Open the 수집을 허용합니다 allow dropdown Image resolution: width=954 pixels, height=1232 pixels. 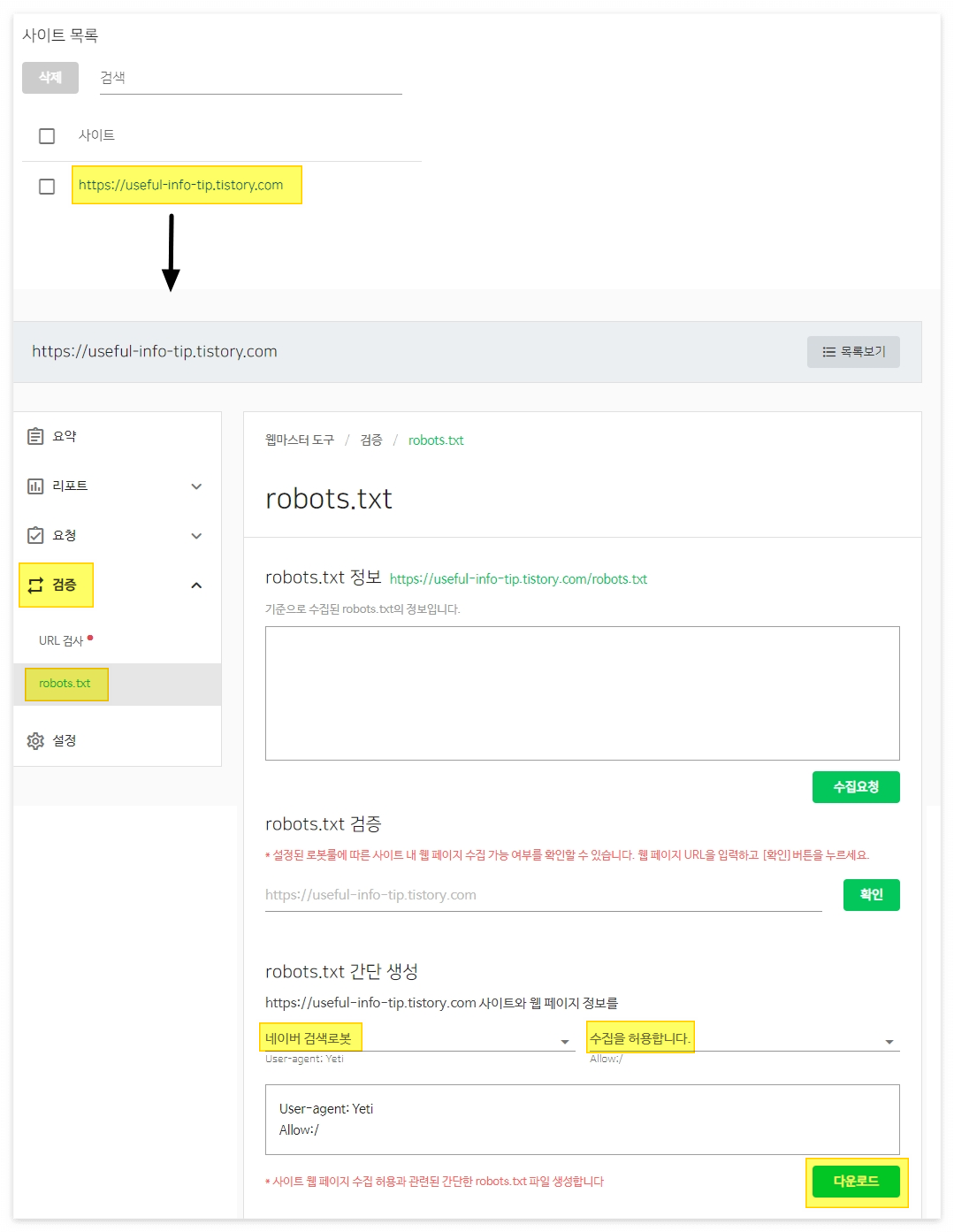tap(744, 1039)
